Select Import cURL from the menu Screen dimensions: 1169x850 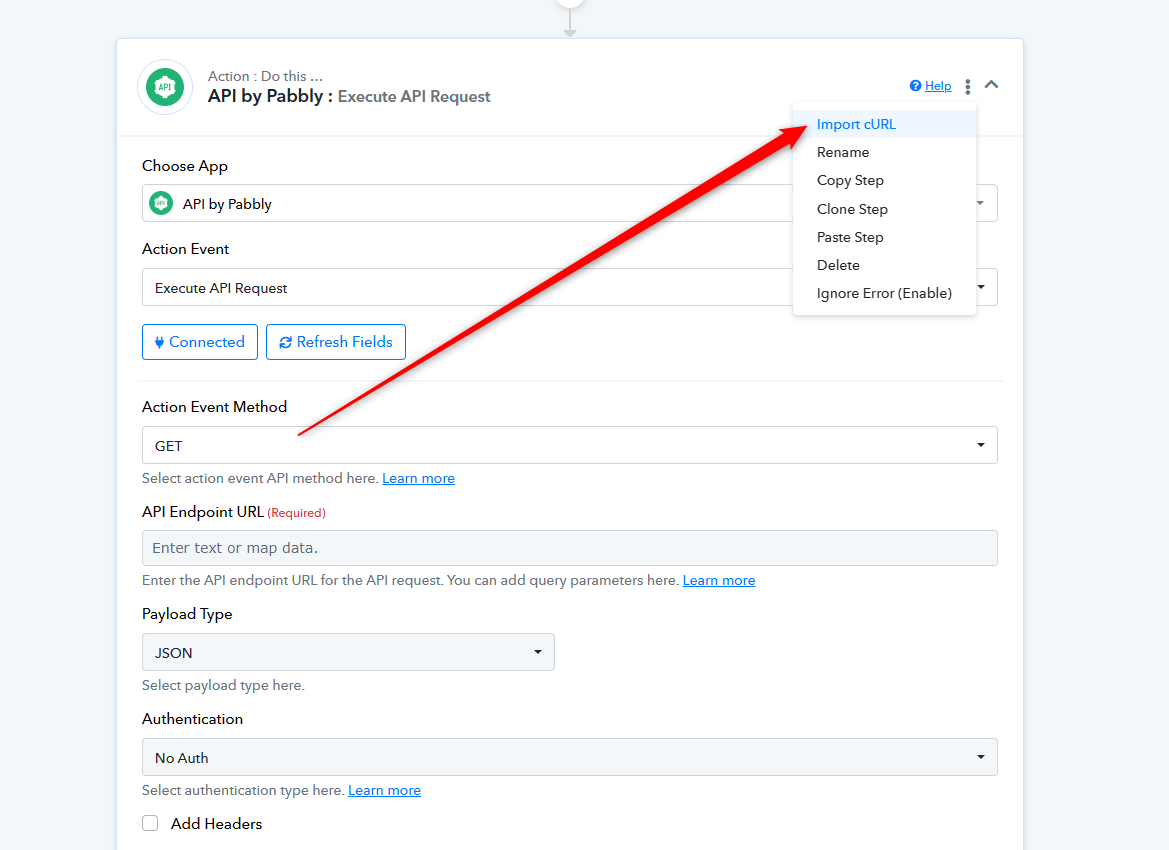point(884,125)
